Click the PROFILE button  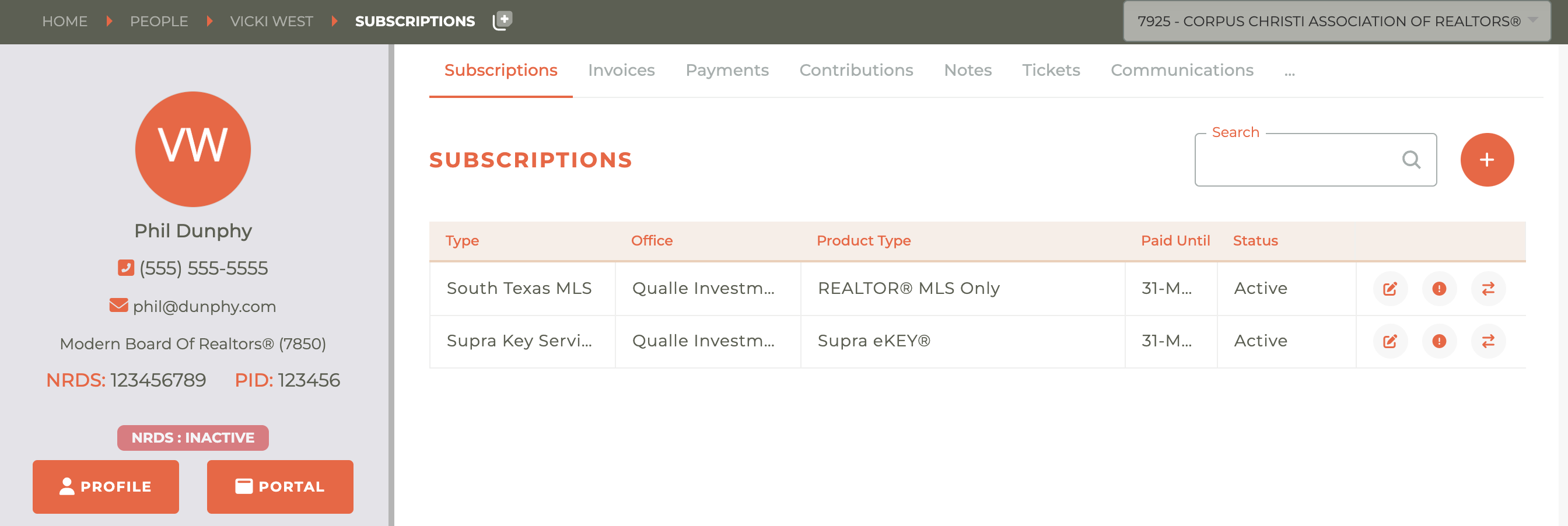pos(106,486)
